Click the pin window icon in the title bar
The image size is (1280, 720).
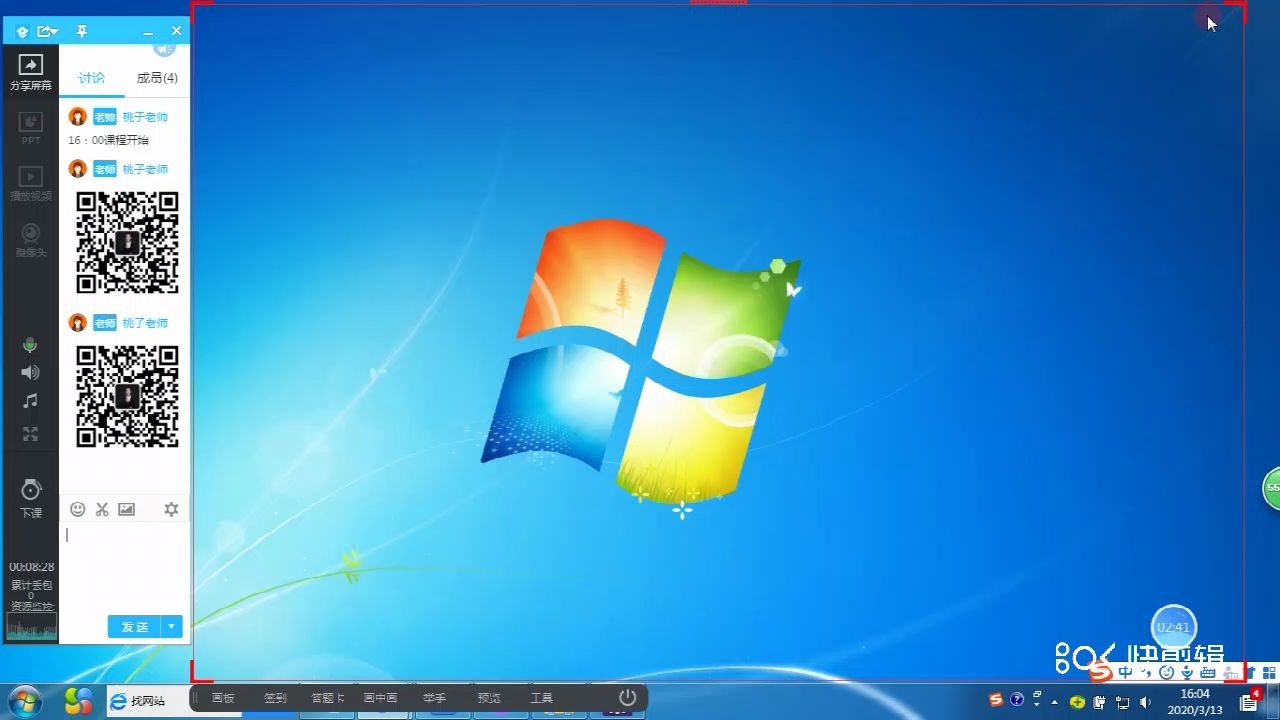coord(82,32)
